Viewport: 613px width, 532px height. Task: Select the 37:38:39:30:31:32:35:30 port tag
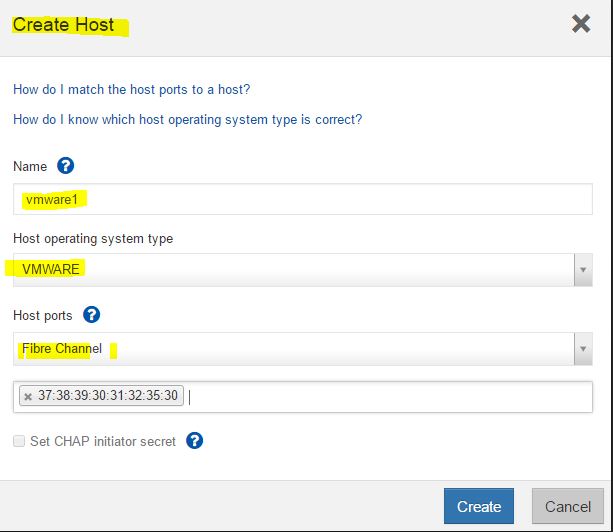pyautogui.click(x=107, y=396)
